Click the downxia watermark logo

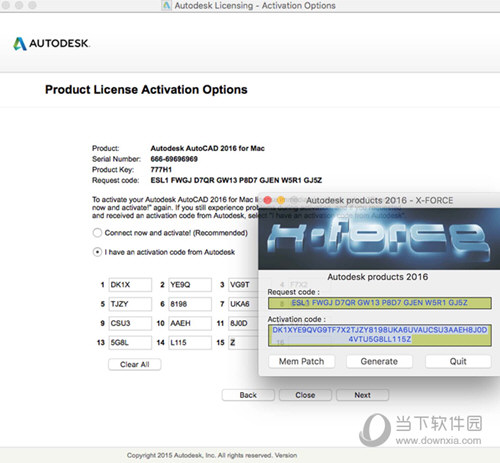pos(421,430)
